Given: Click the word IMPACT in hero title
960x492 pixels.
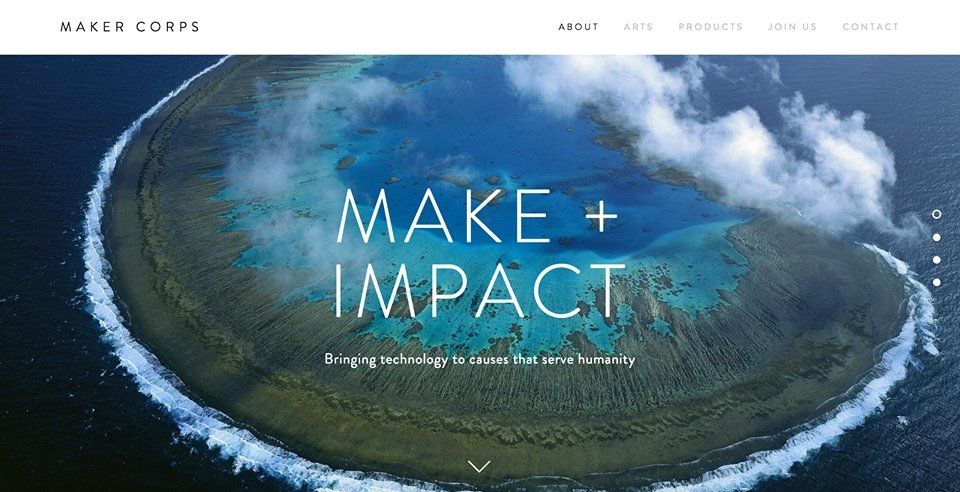Looking at the screenshot, I should click(x=480, y=290).
